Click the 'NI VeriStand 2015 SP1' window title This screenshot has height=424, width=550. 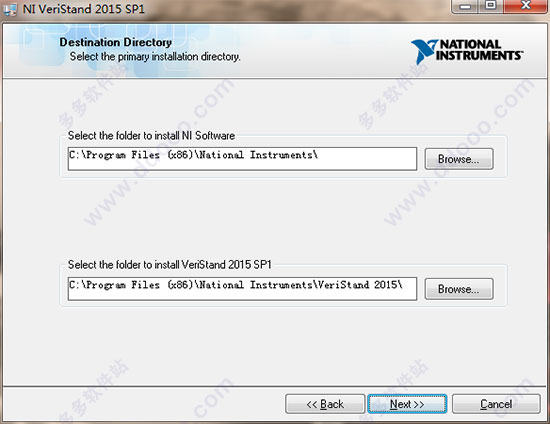click(x=83, y=9)
